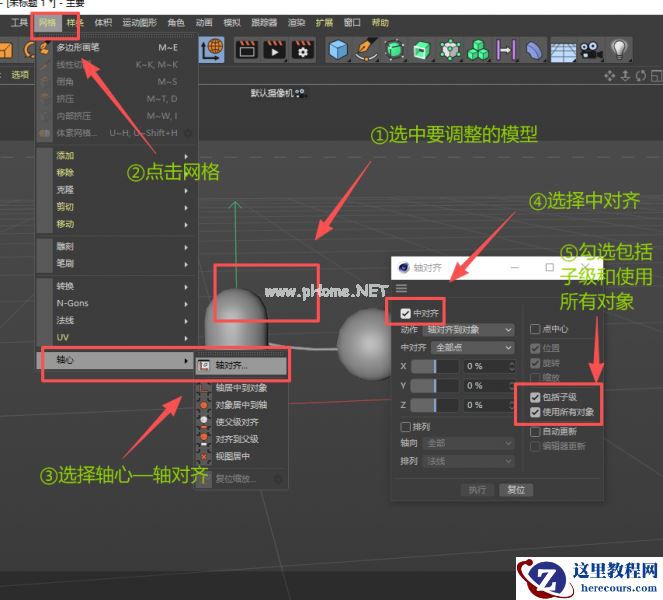Screen dimensions: 663x600
Task: Uncheck the 使用所有对象 checkbox
Action: click(535, 412)
